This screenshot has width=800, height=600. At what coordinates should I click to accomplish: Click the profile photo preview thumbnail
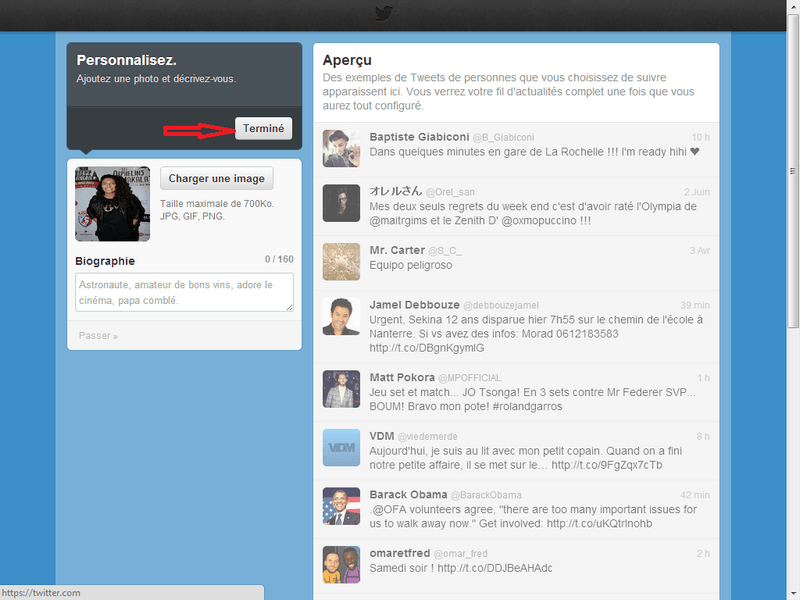pos(113,204)
